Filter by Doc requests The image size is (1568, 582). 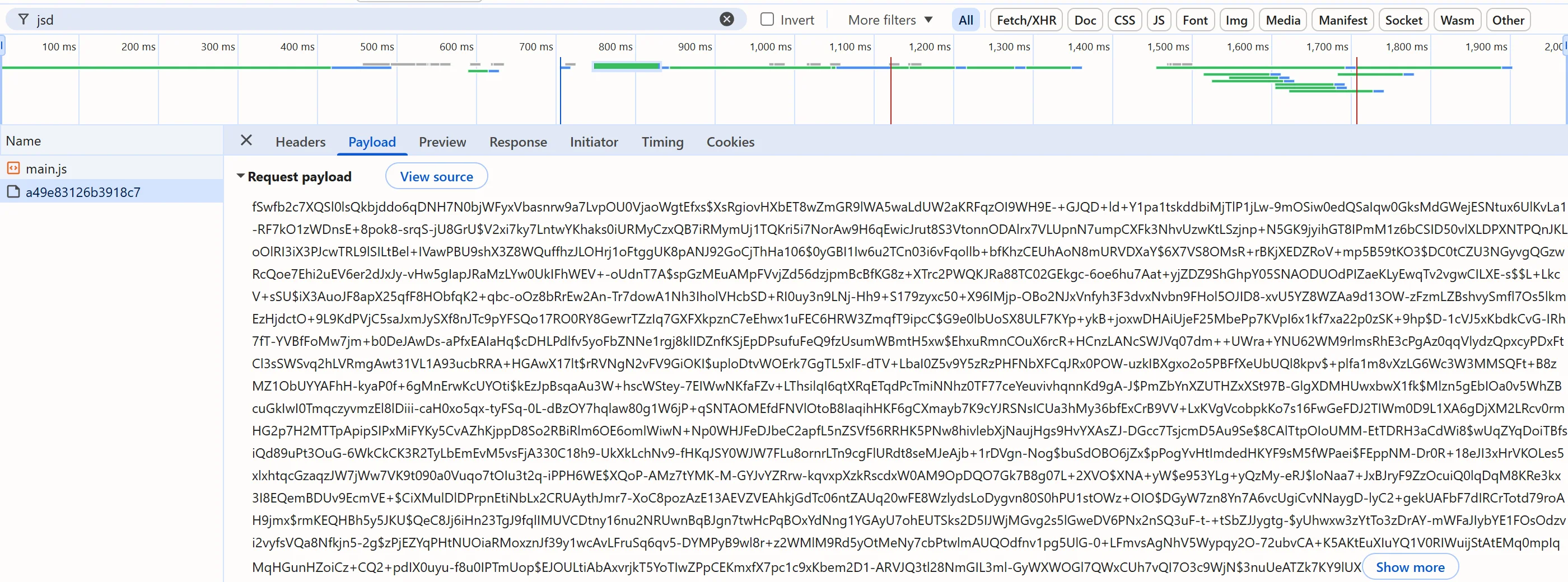[x=1085, y=20]
